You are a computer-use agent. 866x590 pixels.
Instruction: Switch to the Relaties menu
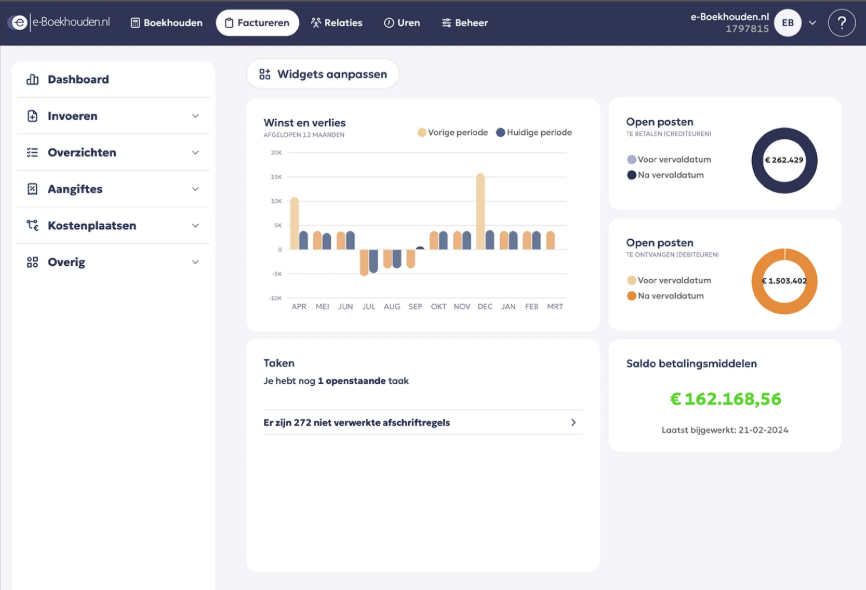pos(336,23)
